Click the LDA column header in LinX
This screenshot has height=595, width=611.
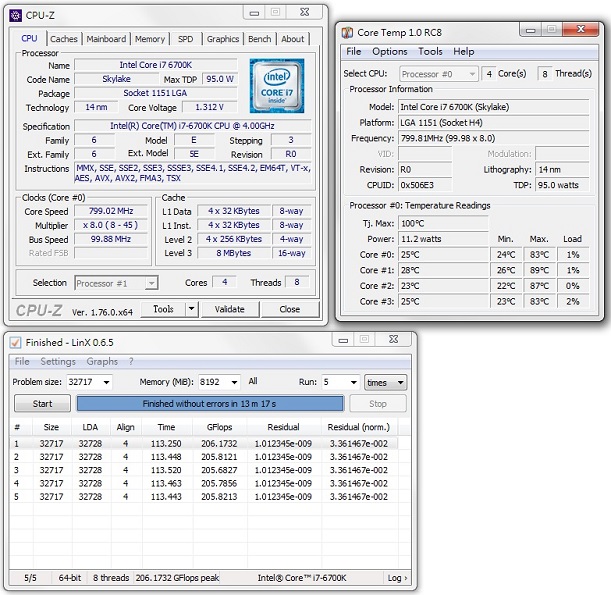[90, 427]
